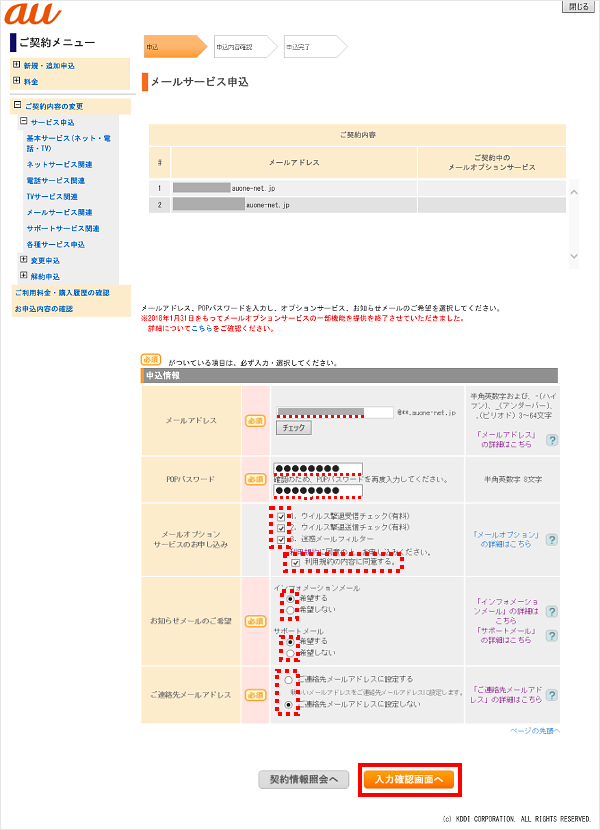600x830 pixels.
Task: Expand 新規・追加申込 menu section
Action: (x=17, y=66)
